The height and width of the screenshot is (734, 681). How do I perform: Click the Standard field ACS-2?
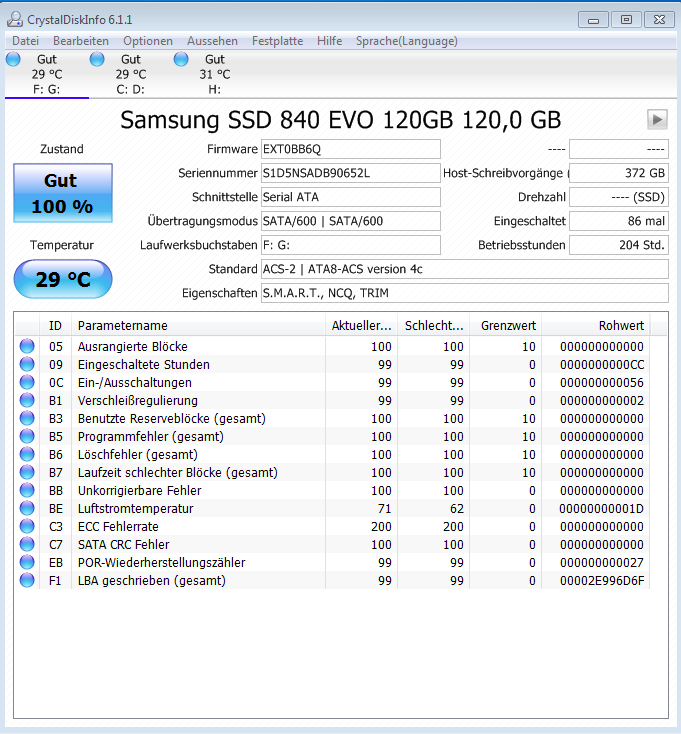pos(465,269)
